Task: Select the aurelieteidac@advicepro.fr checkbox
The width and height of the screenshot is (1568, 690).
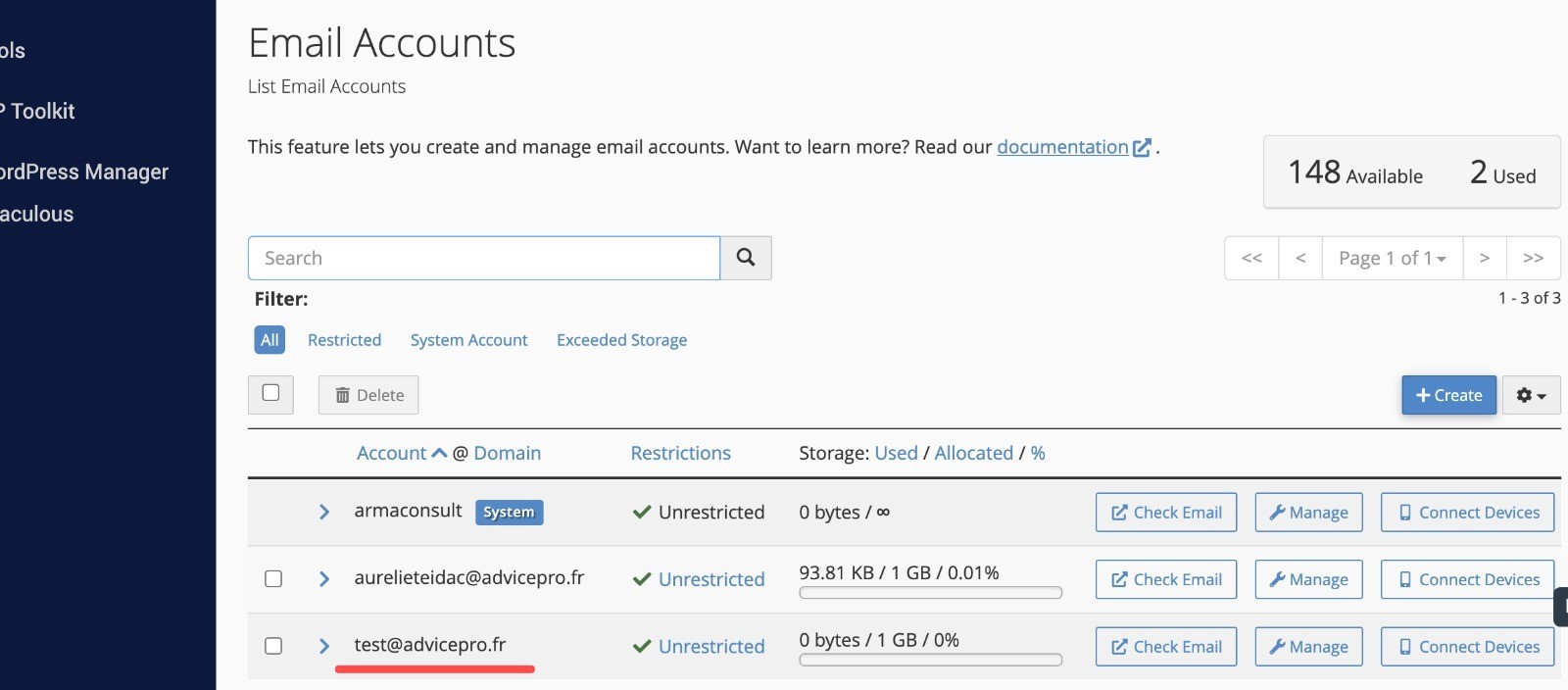Action: [x=273, y=579]
